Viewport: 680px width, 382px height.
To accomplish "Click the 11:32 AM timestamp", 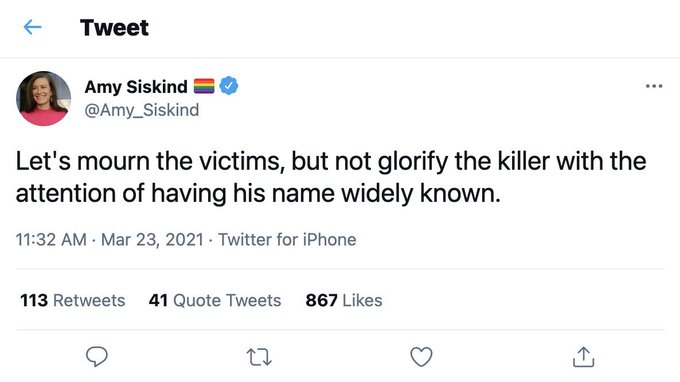I will click(x=51, y=239).
